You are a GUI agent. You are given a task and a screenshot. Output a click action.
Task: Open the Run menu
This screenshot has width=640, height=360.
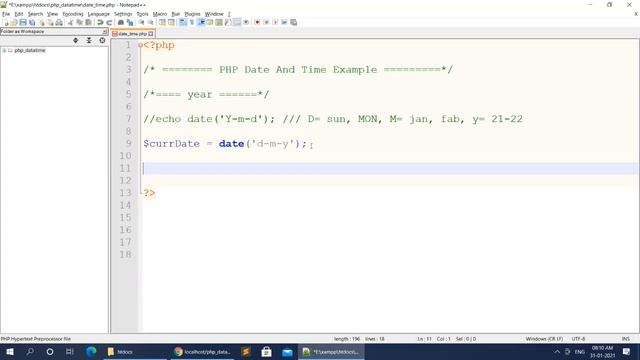tap(176, 14)
